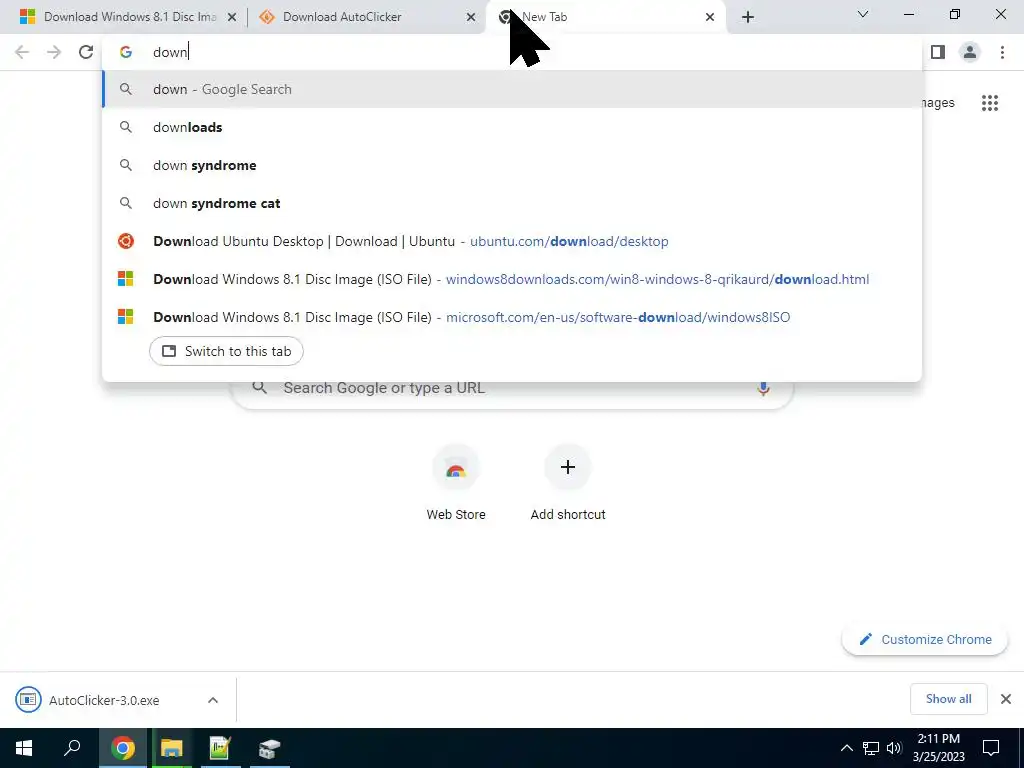Close the Download AutoClicker tab
This screenshot has width=1024, height=768.
coord(471,17)
